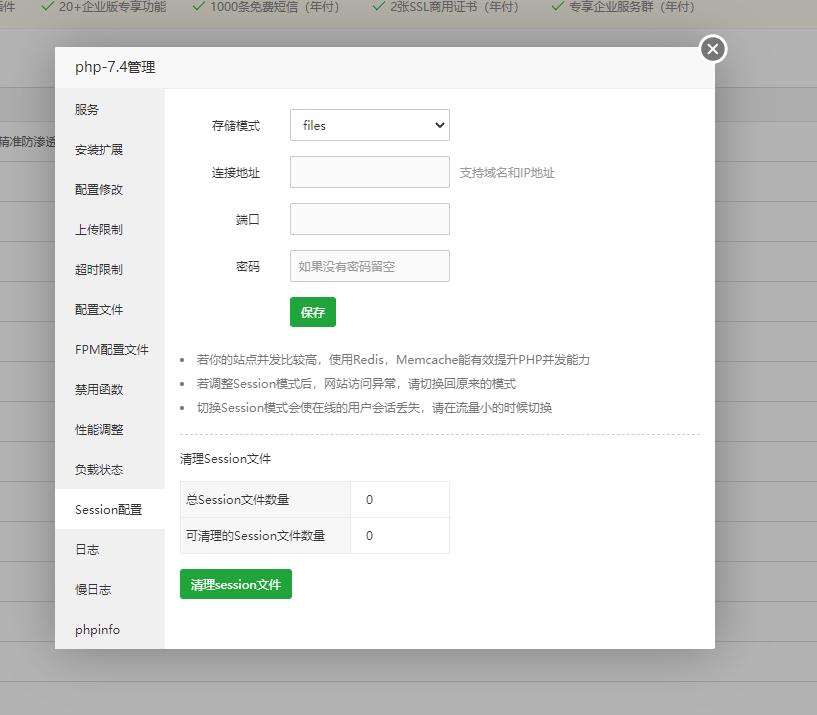Click the 总Session文件数量 table cell
The image size is (817, 715).
coord(265,499)
